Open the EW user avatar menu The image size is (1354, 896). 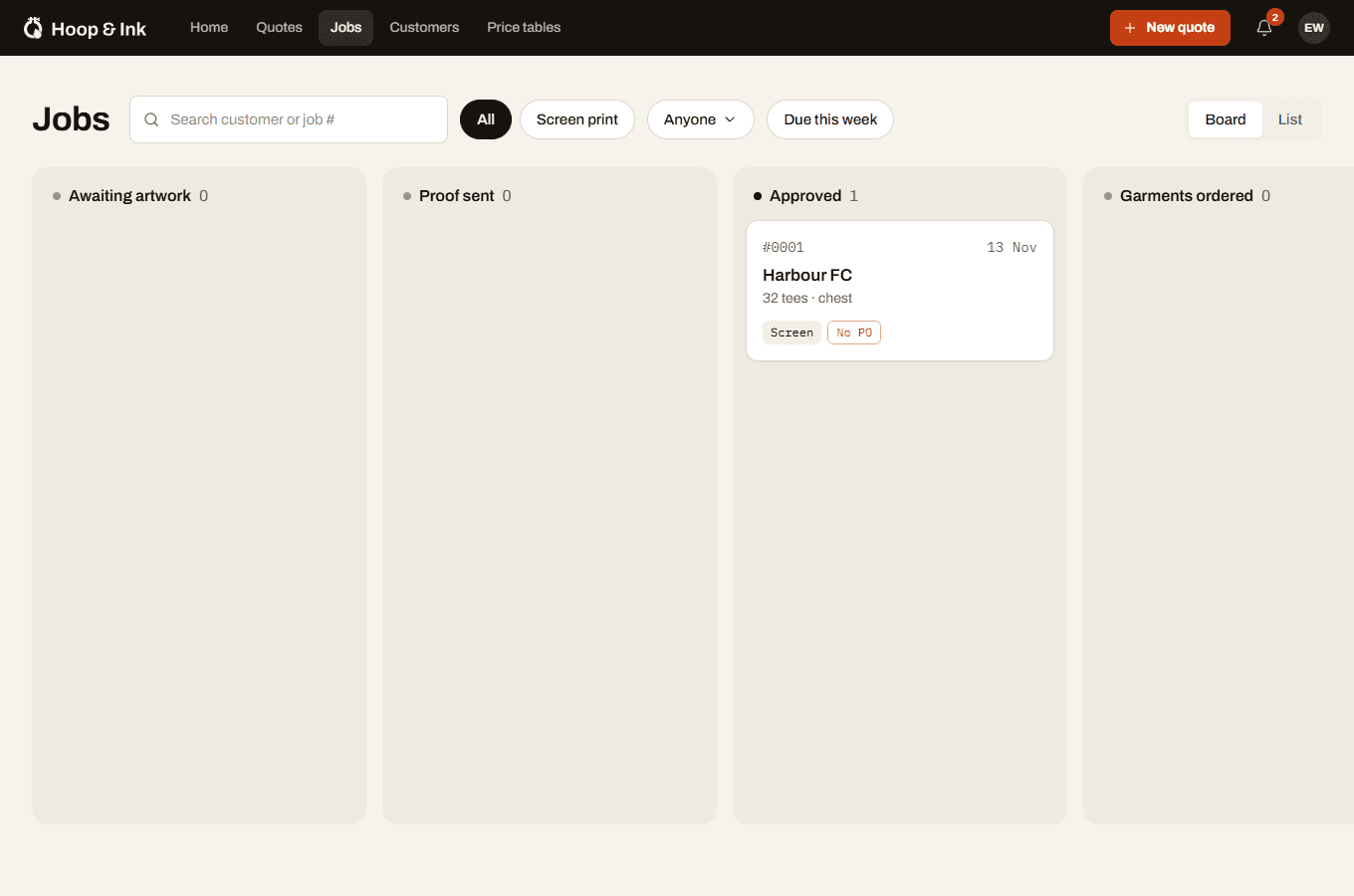[x=1314, y=28]
